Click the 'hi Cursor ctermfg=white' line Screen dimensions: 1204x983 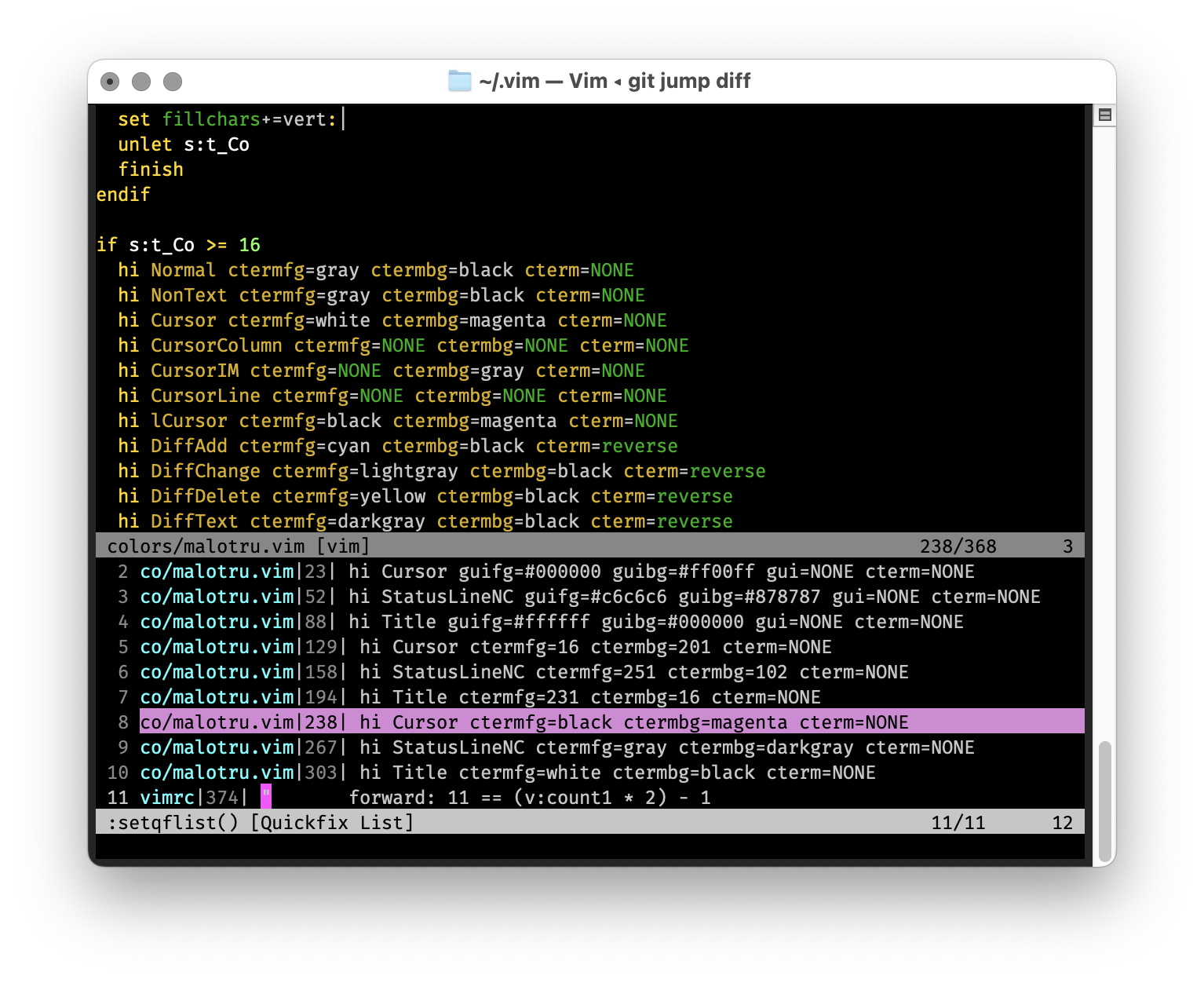[392, 320]
